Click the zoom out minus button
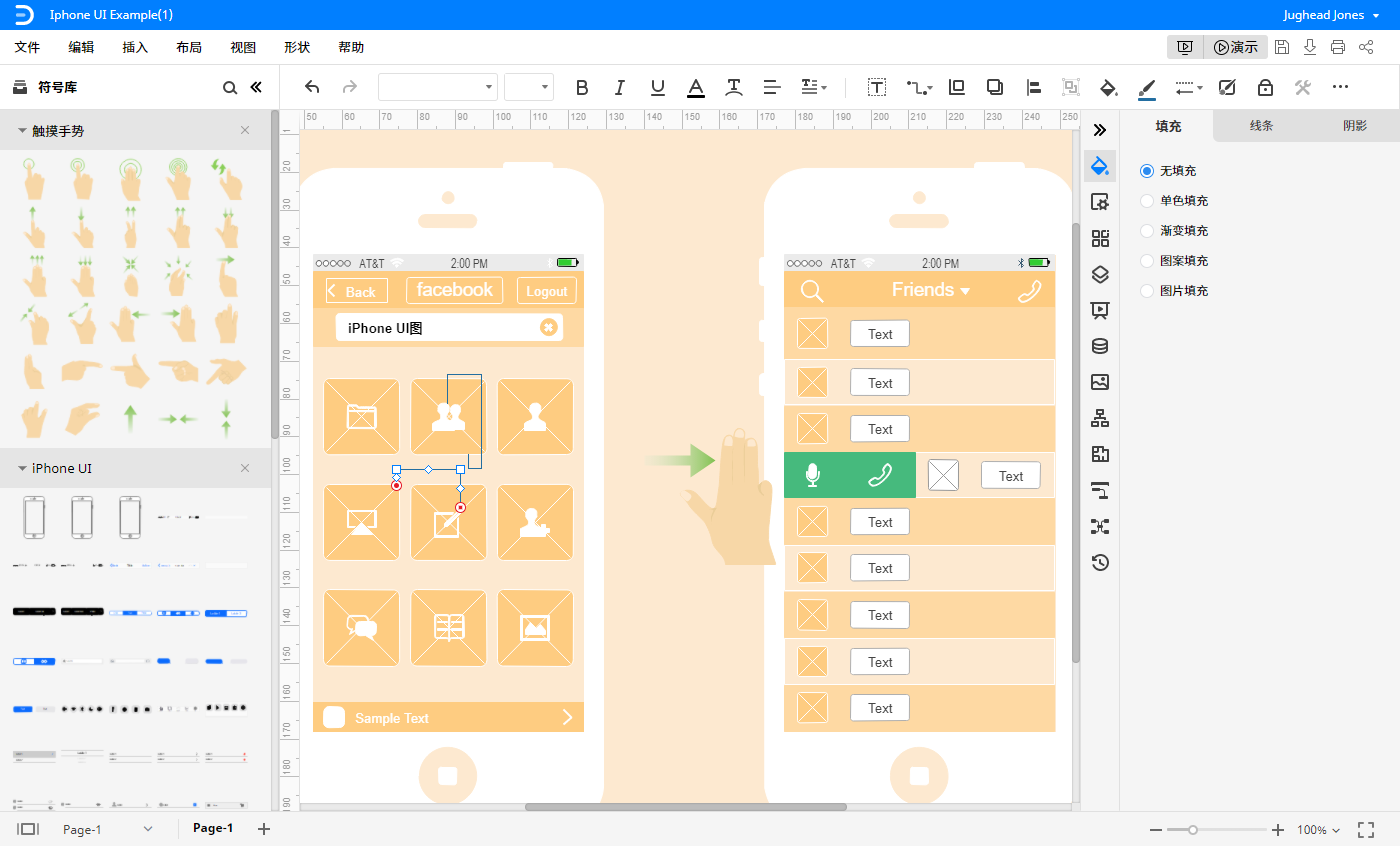1400x846 pixels. click(x=1156, y=830)
